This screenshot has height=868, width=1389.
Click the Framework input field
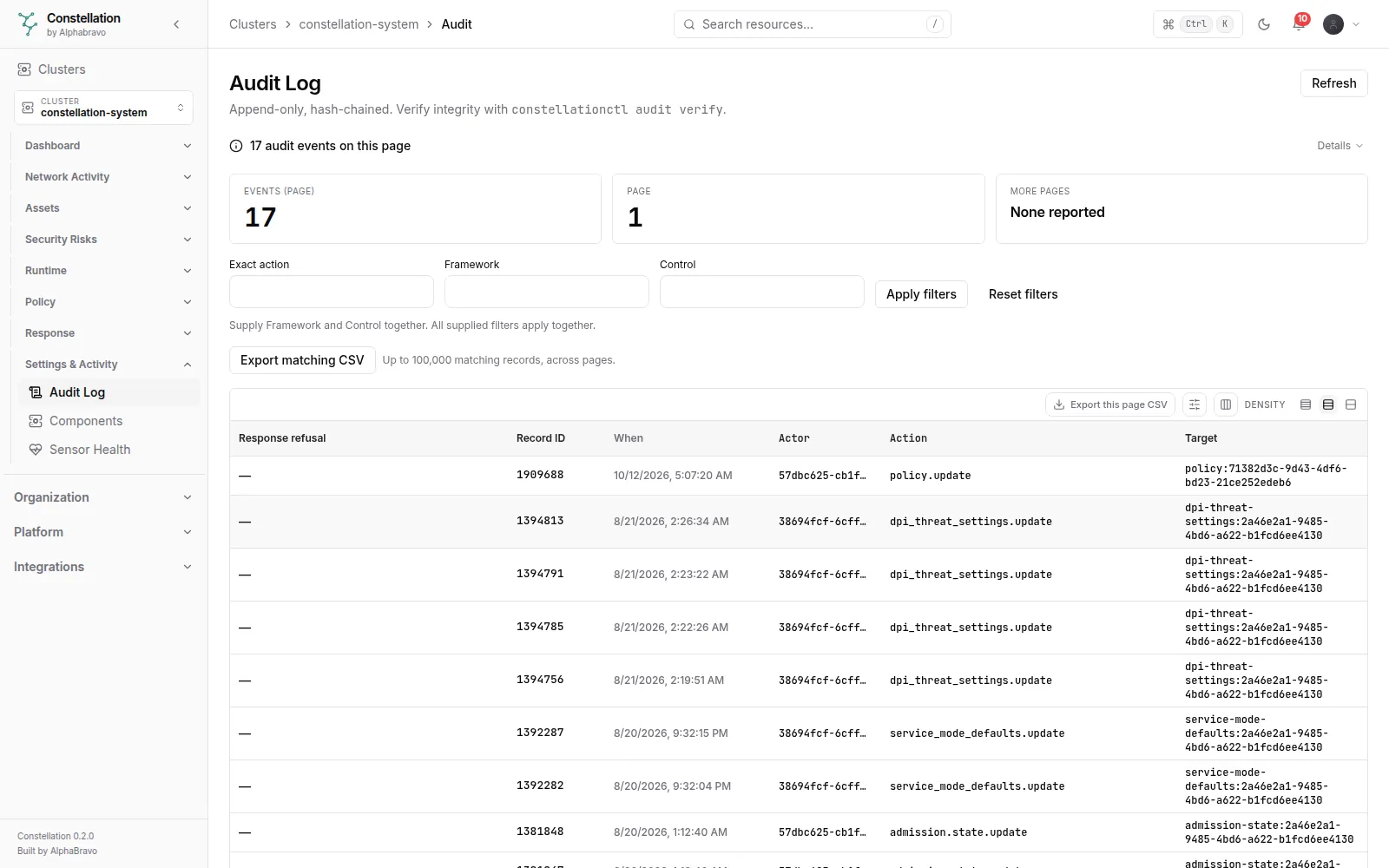[x=547, y=292]
